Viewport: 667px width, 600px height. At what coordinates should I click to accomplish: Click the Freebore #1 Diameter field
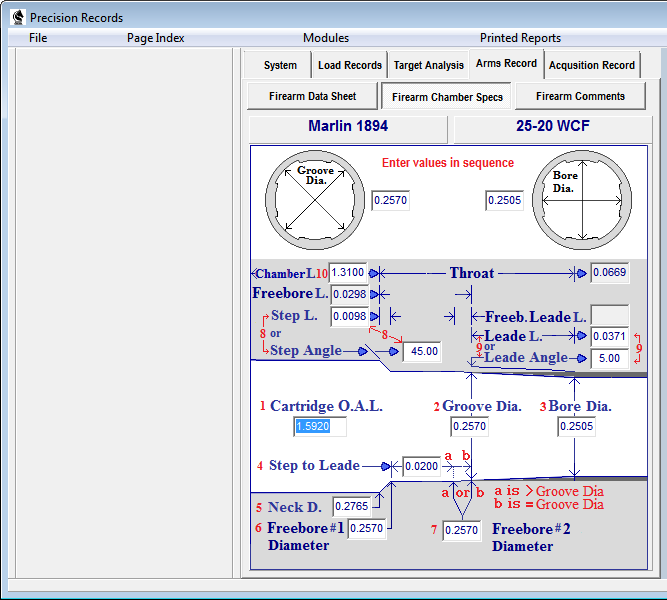click(367, 529)
